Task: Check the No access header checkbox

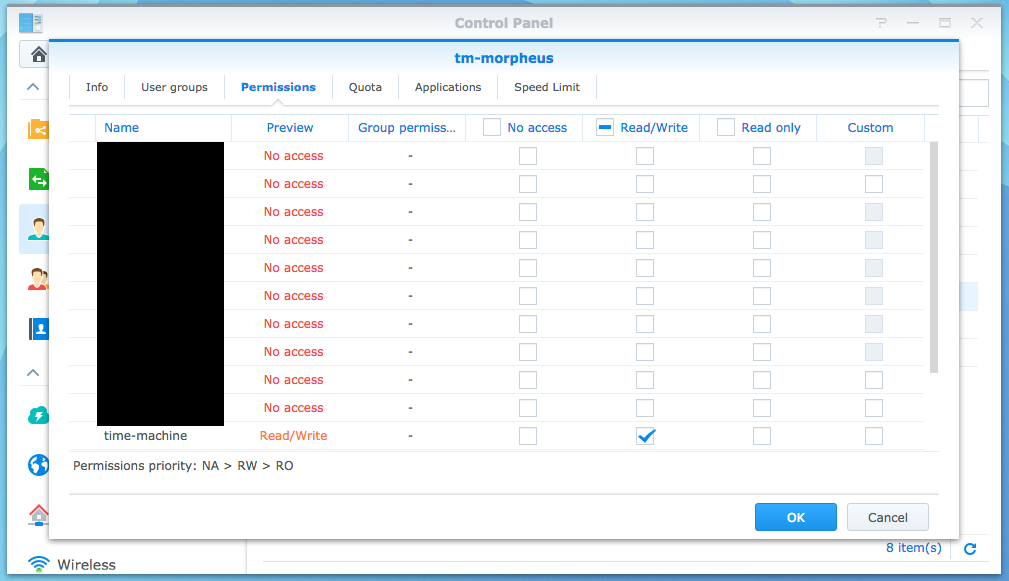Action: point(492,127)
